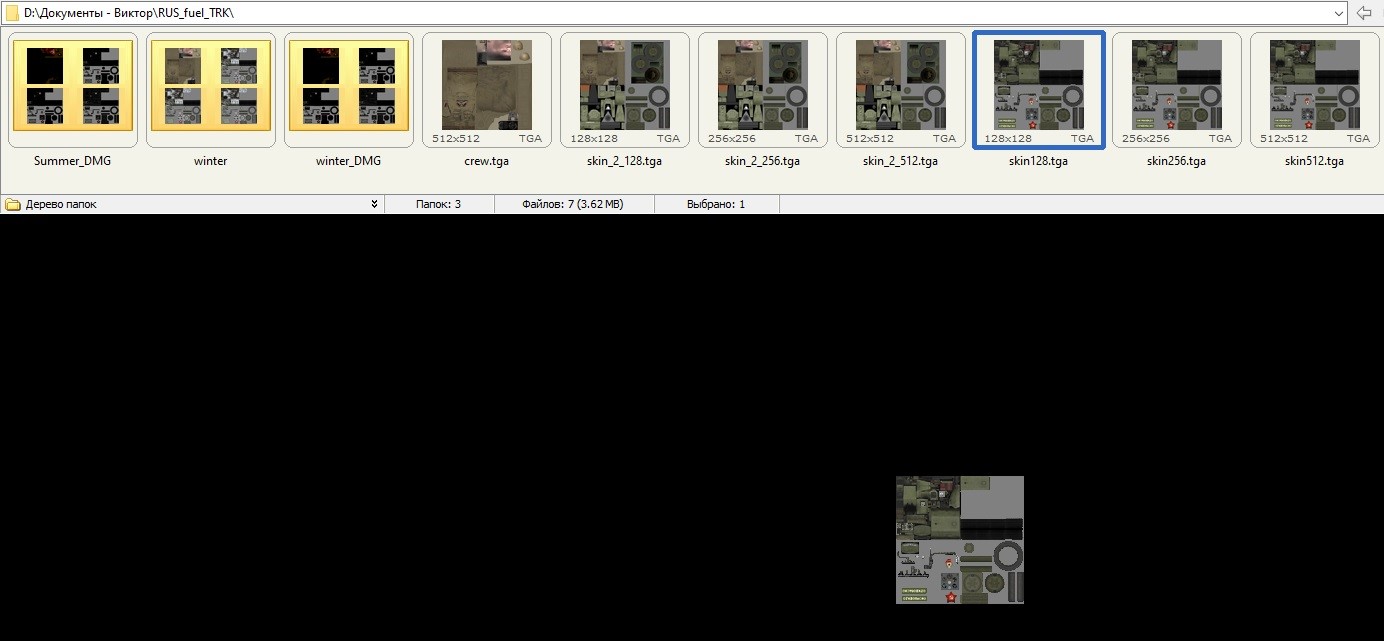Open the winter_DMG folder thumbnail
The height and width of the screenshot is (641, 1384).
coord(349,90)
